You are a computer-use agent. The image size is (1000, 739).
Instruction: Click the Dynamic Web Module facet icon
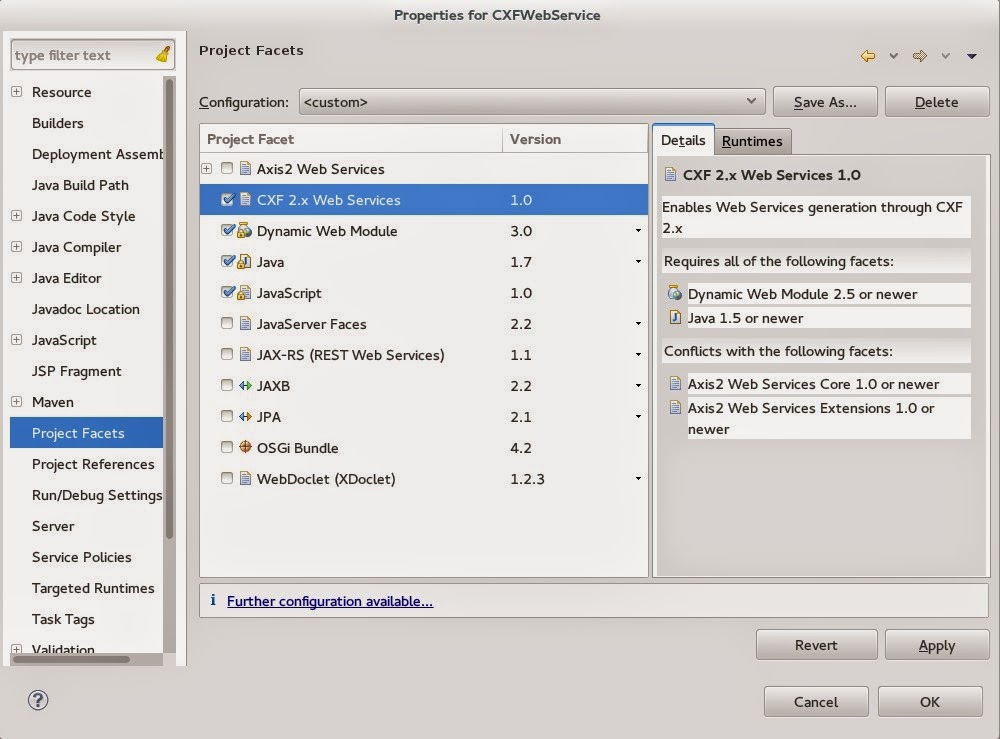pyautogui.click(x=244, y=230)
